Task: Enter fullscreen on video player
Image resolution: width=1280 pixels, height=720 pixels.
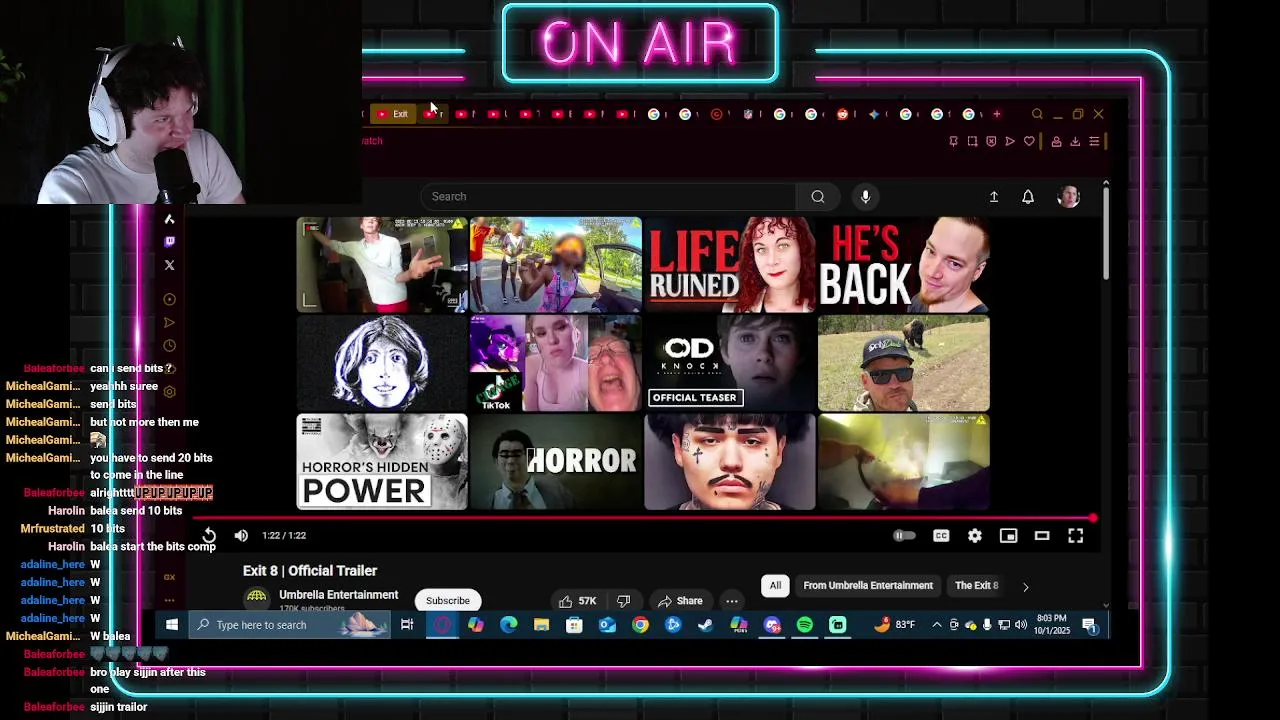Action: tap(1076, 536)
